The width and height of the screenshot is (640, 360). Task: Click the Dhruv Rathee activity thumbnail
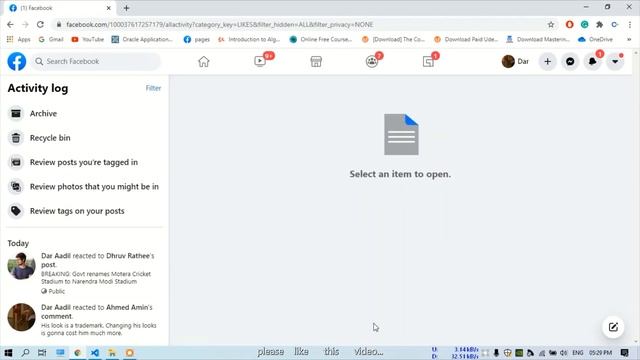coord(21,266)
